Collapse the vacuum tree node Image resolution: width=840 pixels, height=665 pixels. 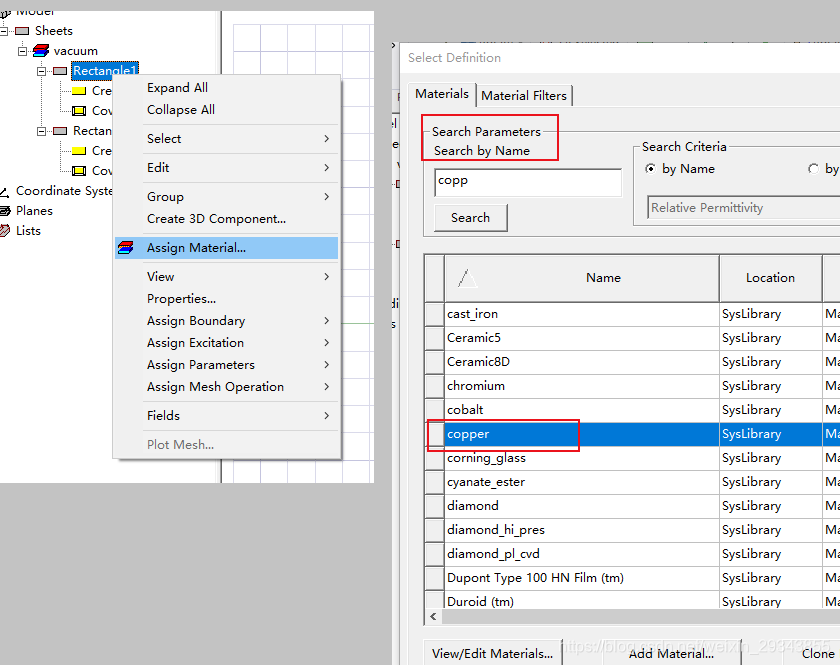[22, 51]
